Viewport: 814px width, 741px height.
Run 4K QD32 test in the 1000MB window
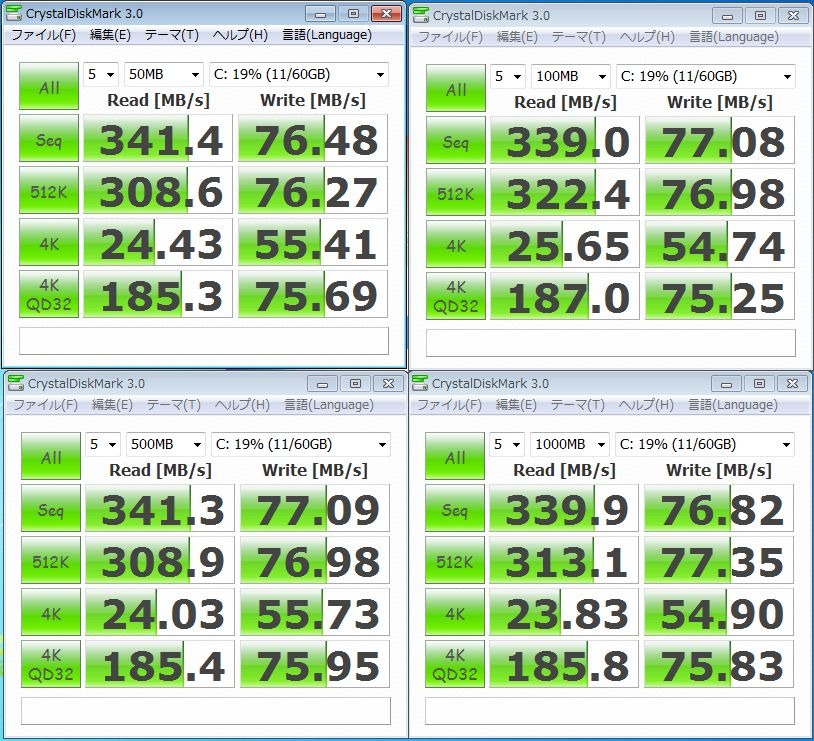[x=455, y=664]
